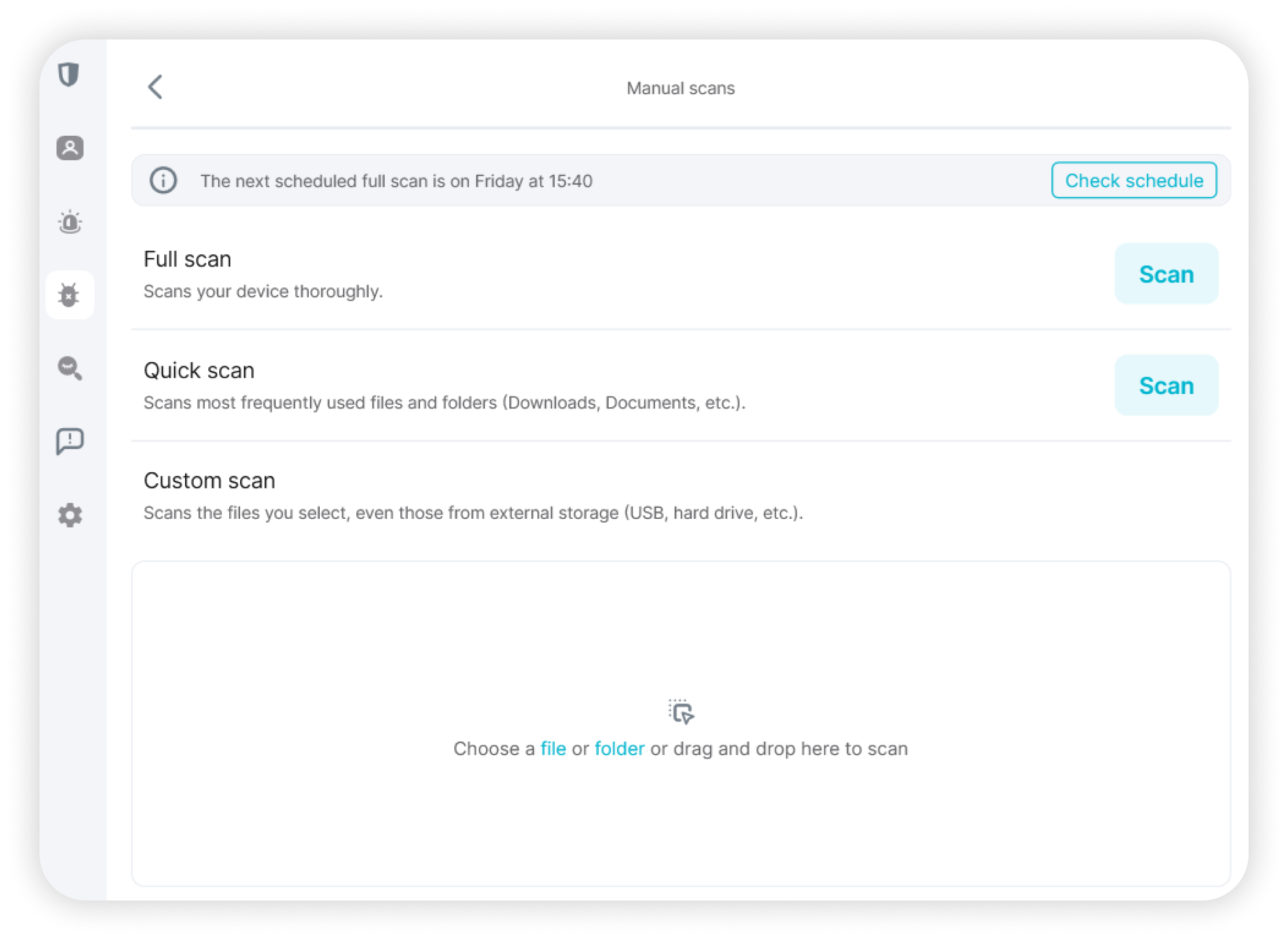Screen dimensions: 1288x940
Task: Click the info icon beside scheduled scan notice
Action: tap(163, 180)
